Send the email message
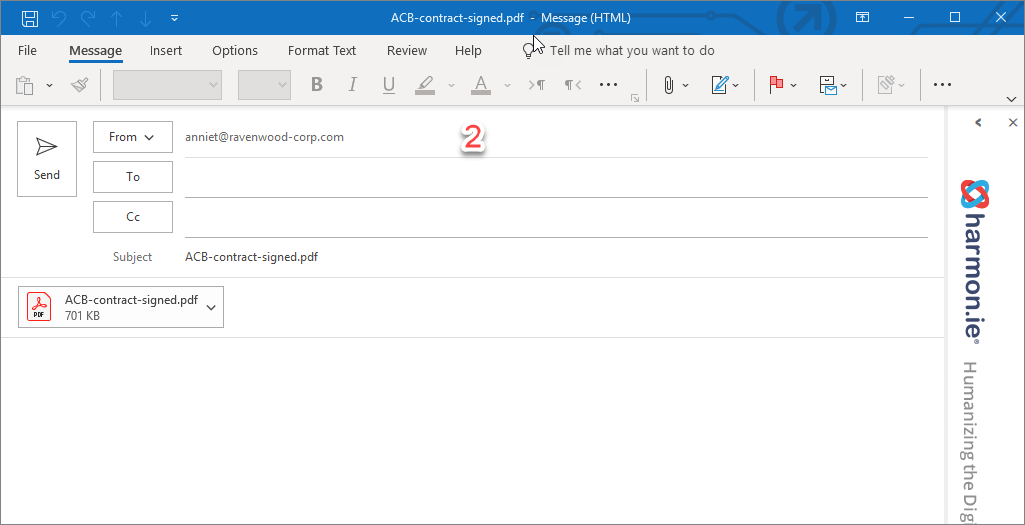1025x525 pixels. point(47,159)
